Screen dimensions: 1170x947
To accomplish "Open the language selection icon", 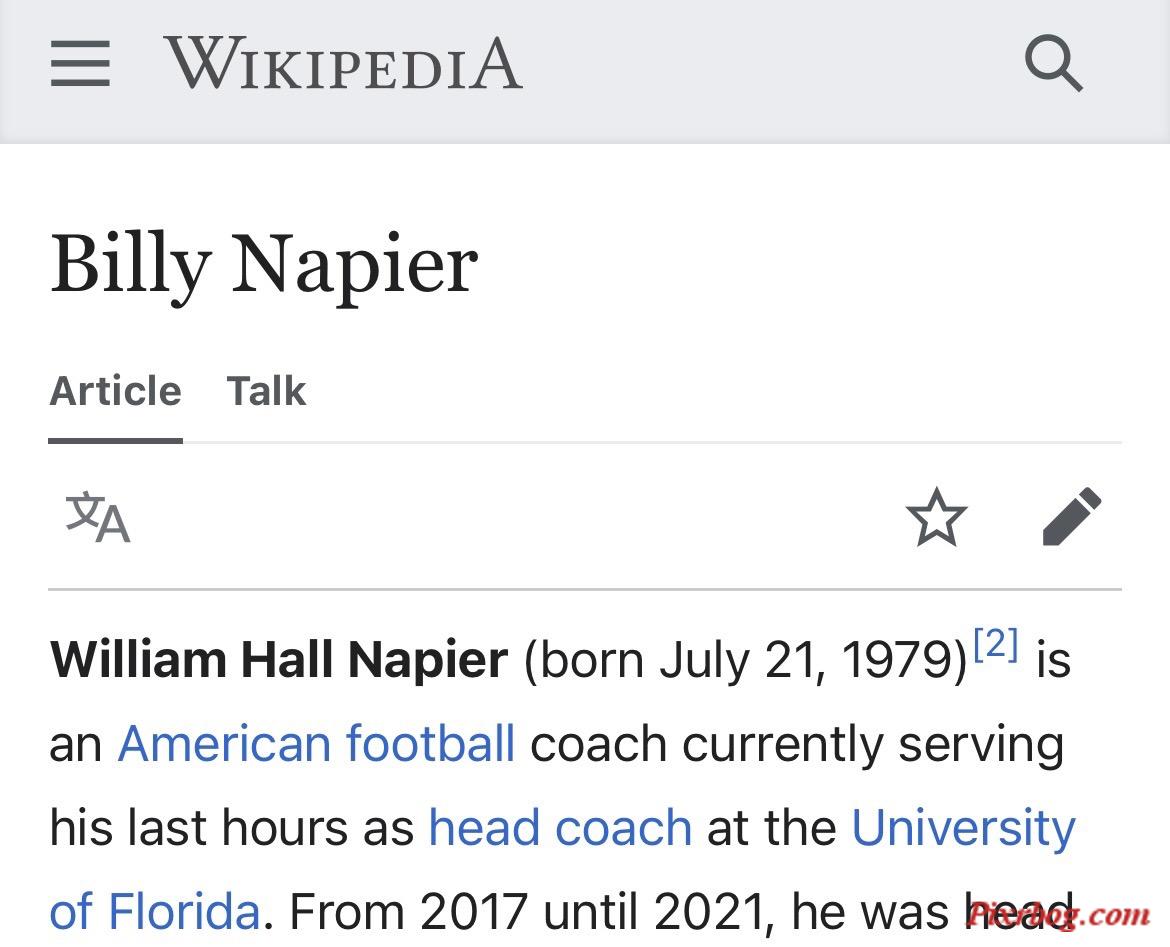I will coord(98,516).
